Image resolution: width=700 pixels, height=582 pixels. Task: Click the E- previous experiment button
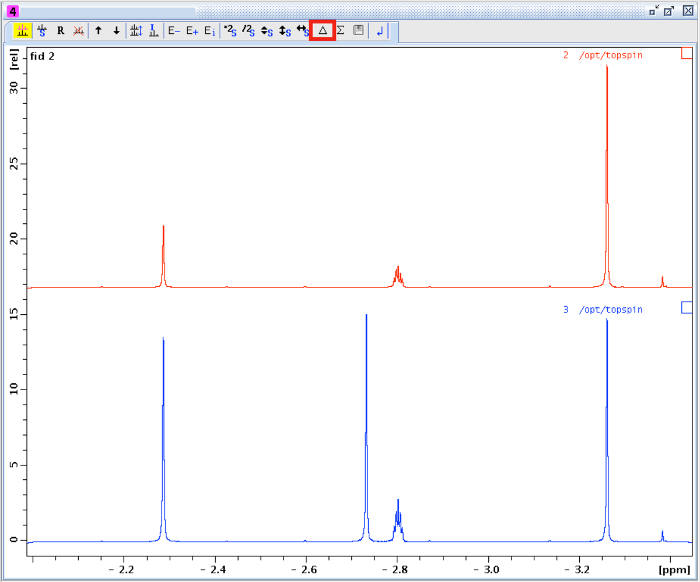pyautogui.click(x=174, y=31)
